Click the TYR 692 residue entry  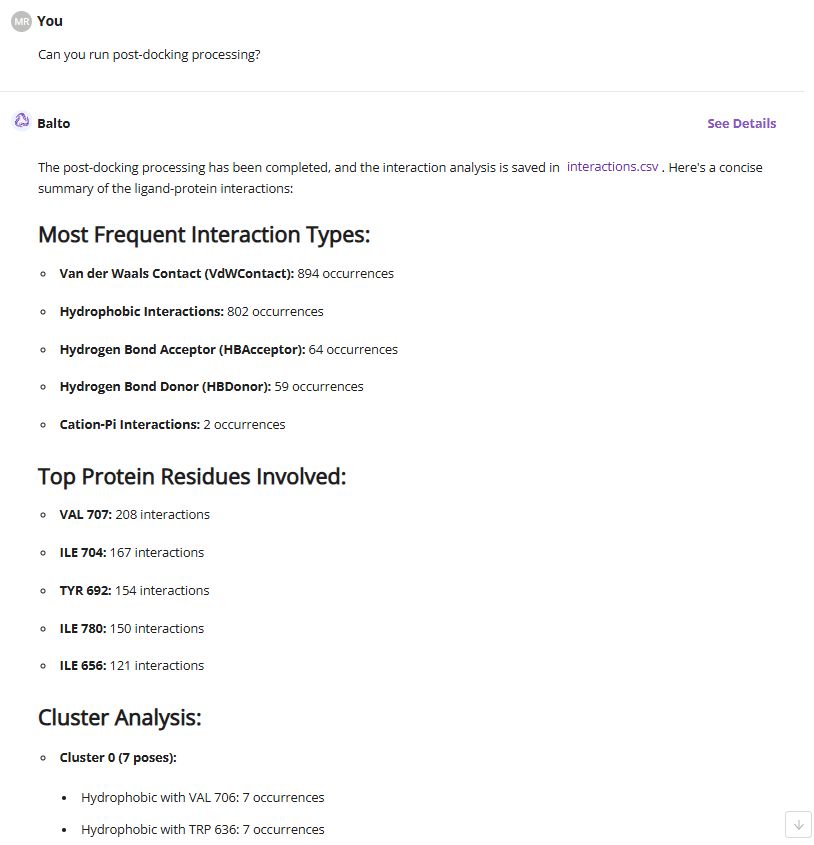coord(134,590)
